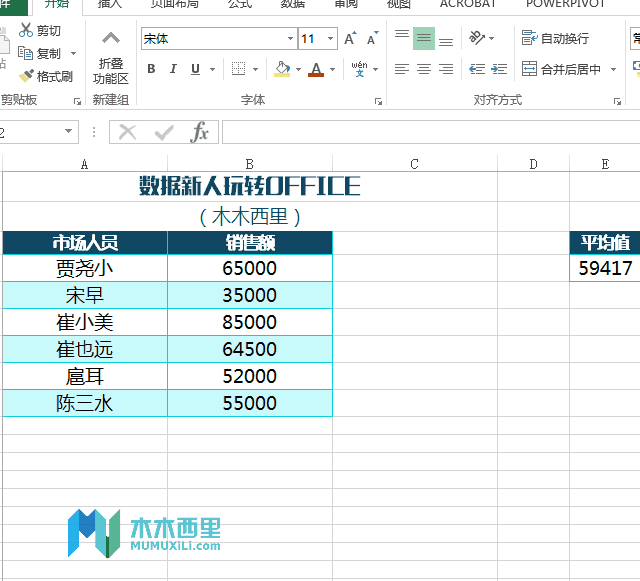Click the Insert Function fx button
The height and width of the screenshot is (581, 640).
(x=199, y=132)
